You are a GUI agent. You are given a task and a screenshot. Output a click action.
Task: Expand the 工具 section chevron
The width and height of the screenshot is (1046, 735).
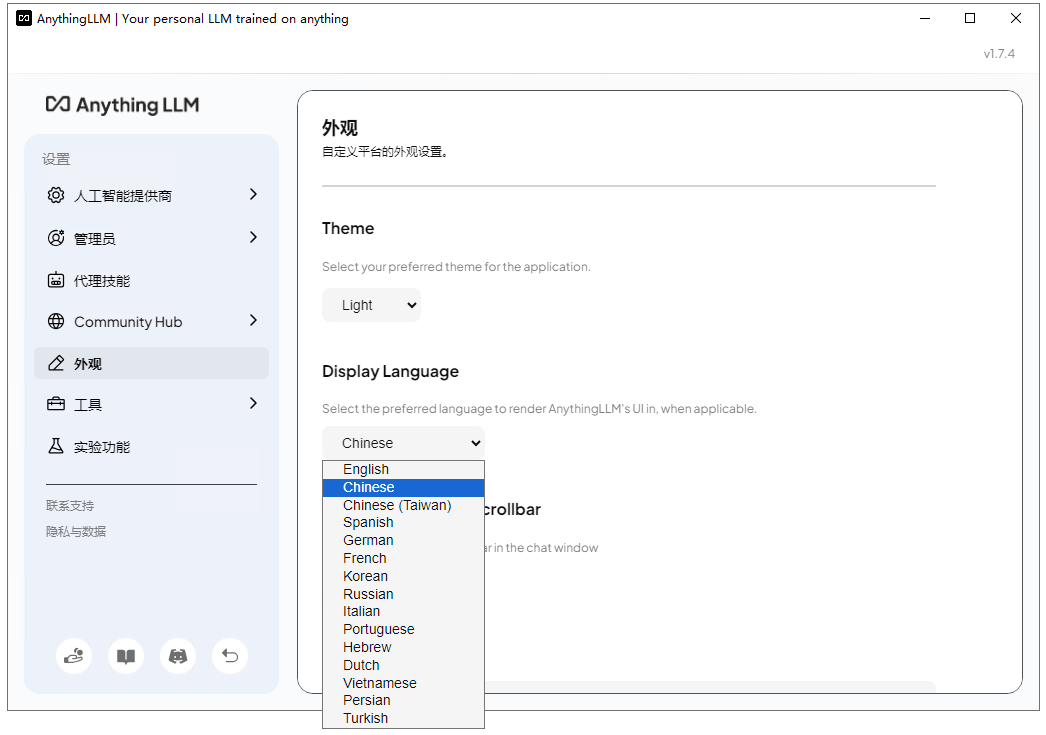pyautogui.click(x=253, y=404)
